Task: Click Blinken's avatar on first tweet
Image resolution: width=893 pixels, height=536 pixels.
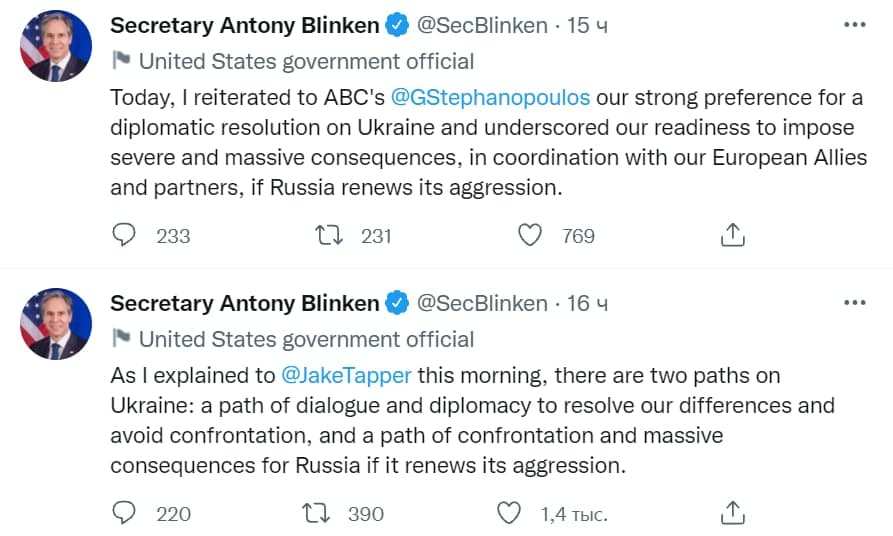Action: point(55,47)
